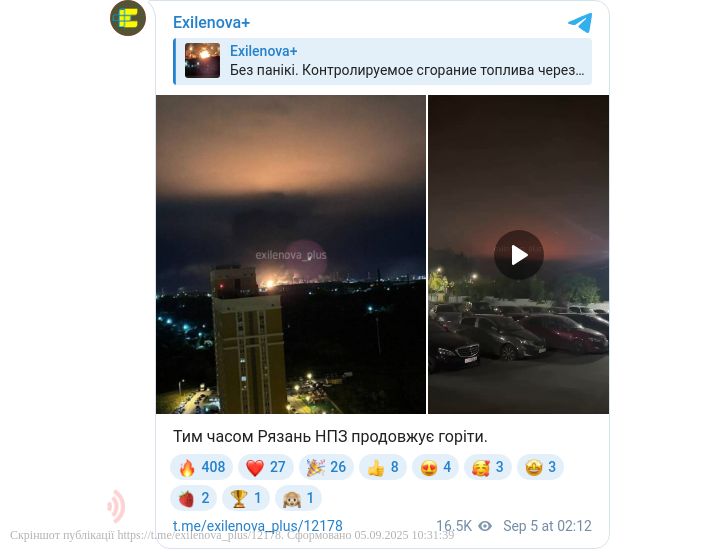Click the trophy reaction with 1
Image resolution: width=720 pixels, height=553 pixels.
[x=246, y=498]
